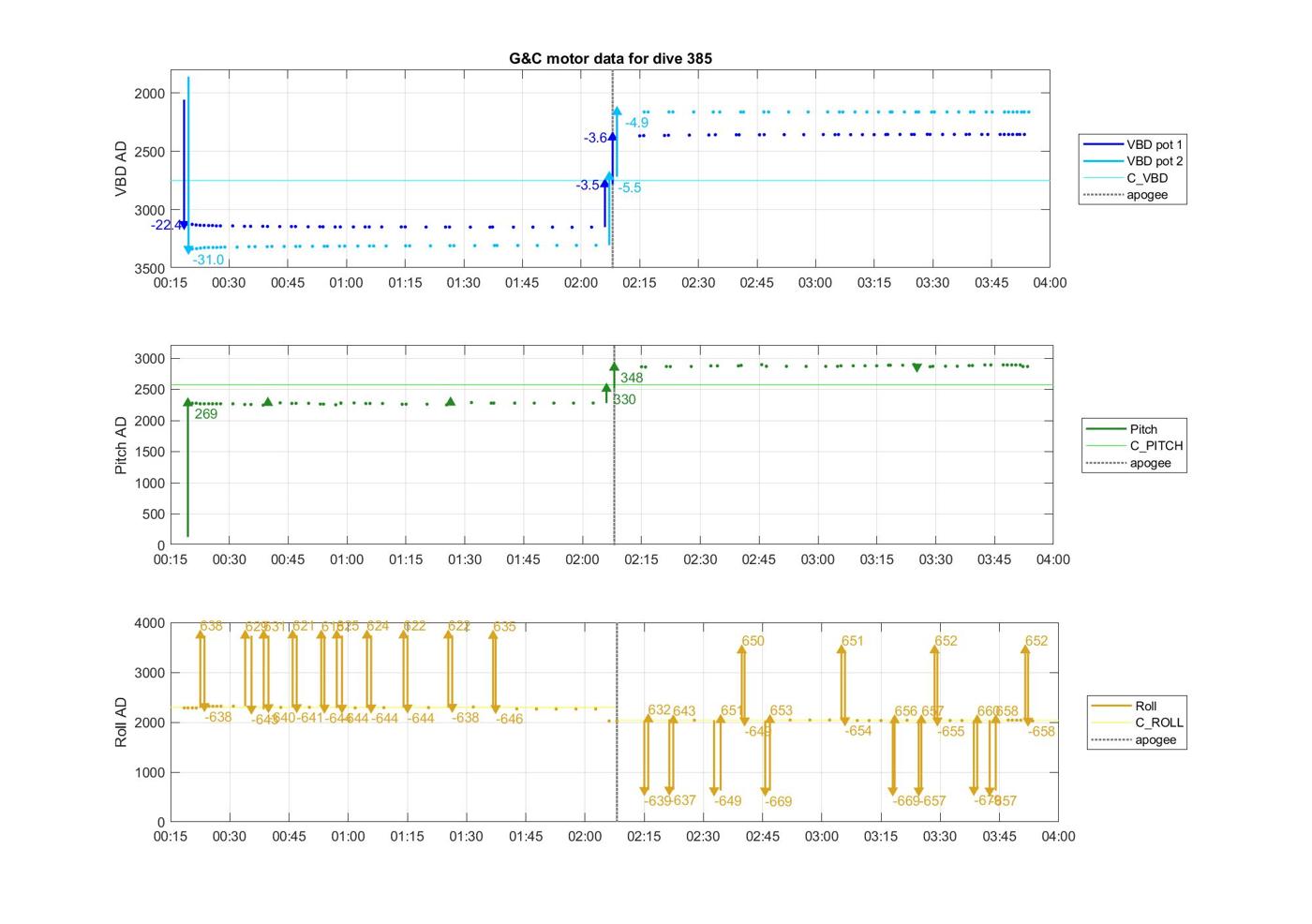This screenshot has width=1312, height=924.
Task: Click the "-639" roll data label
Action: (x=657, y=800)
